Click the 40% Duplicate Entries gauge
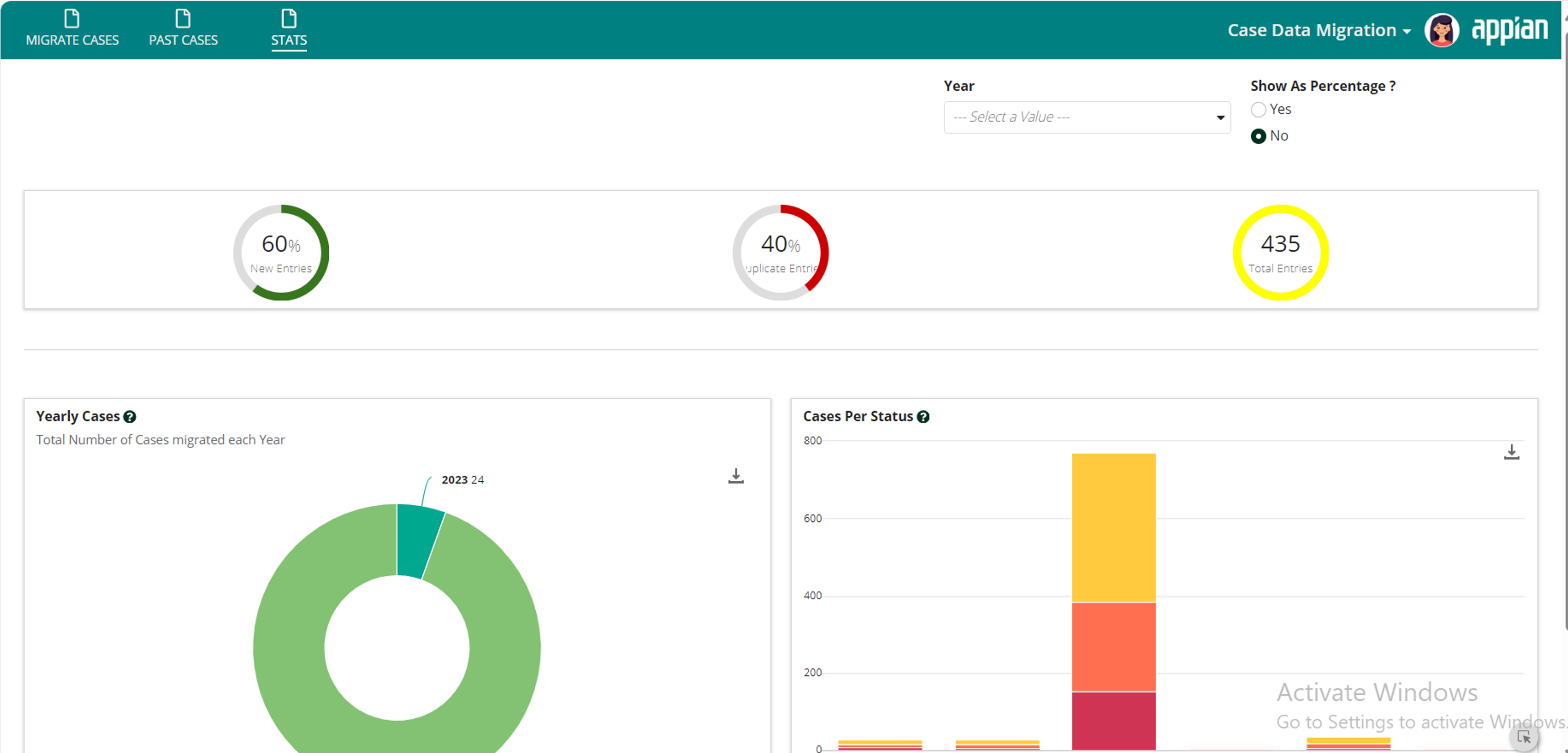 [x=780, y=252]
